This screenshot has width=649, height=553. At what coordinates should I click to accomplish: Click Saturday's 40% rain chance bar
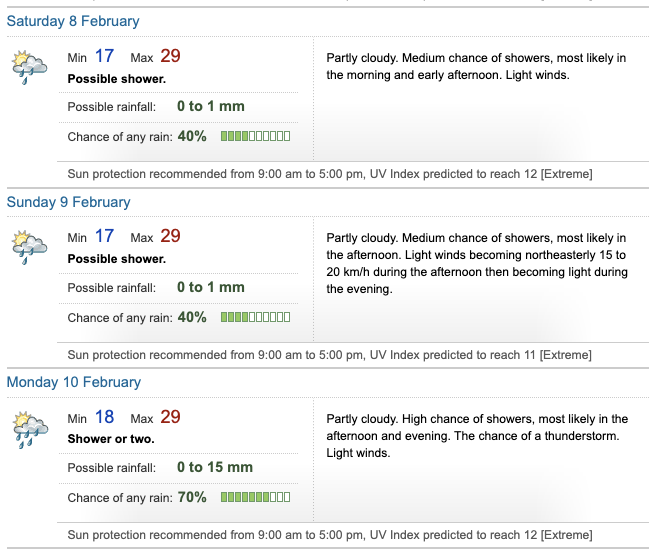click(x=255, y=136)
